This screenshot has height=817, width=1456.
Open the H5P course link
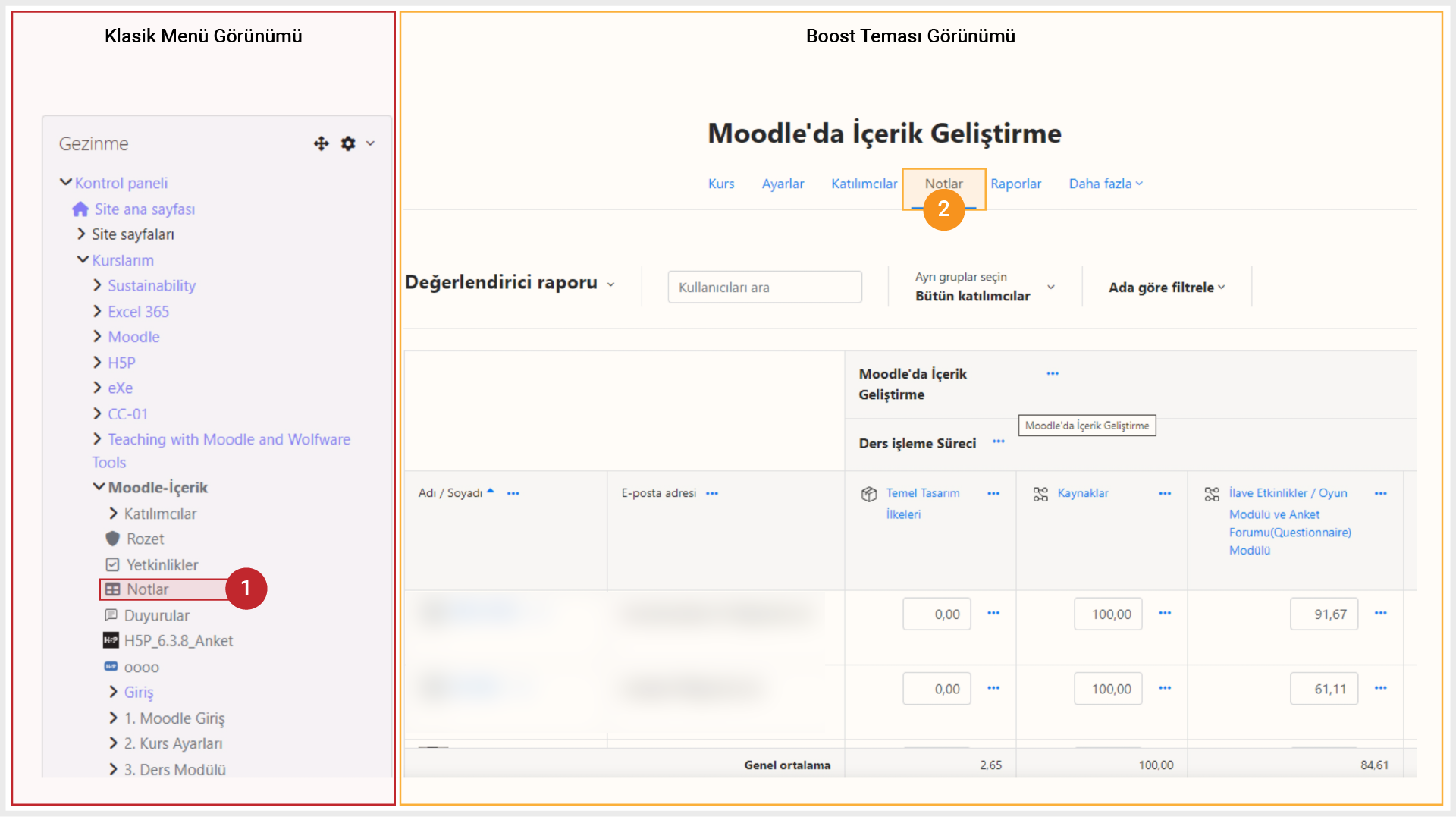(x=121, y=363)
